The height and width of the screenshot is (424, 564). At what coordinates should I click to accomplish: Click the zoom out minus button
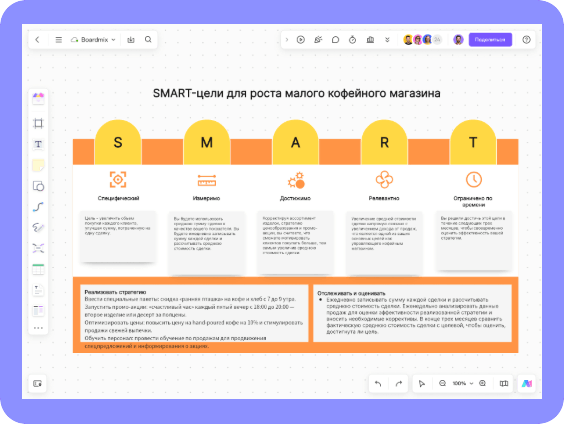[x=442, y=383]
